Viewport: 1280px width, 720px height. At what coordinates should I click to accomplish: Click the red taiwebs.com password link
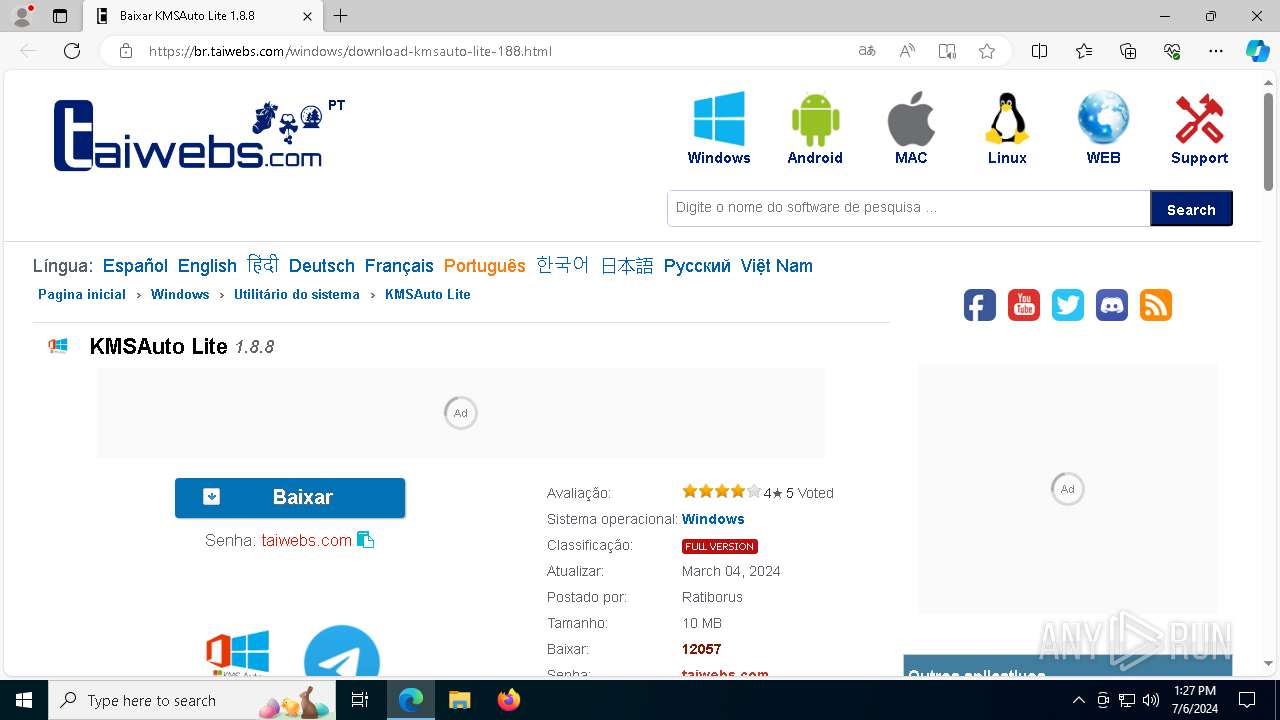(306, 540)
